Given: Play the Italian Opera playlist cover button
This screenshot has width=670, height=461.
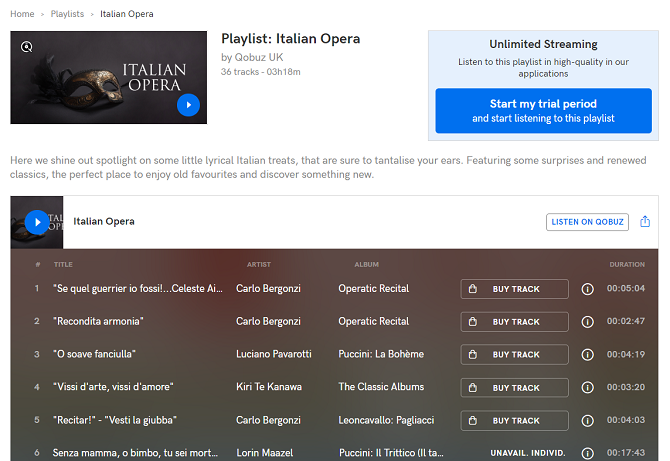Looking at the screenshot, I should point(188,104).
